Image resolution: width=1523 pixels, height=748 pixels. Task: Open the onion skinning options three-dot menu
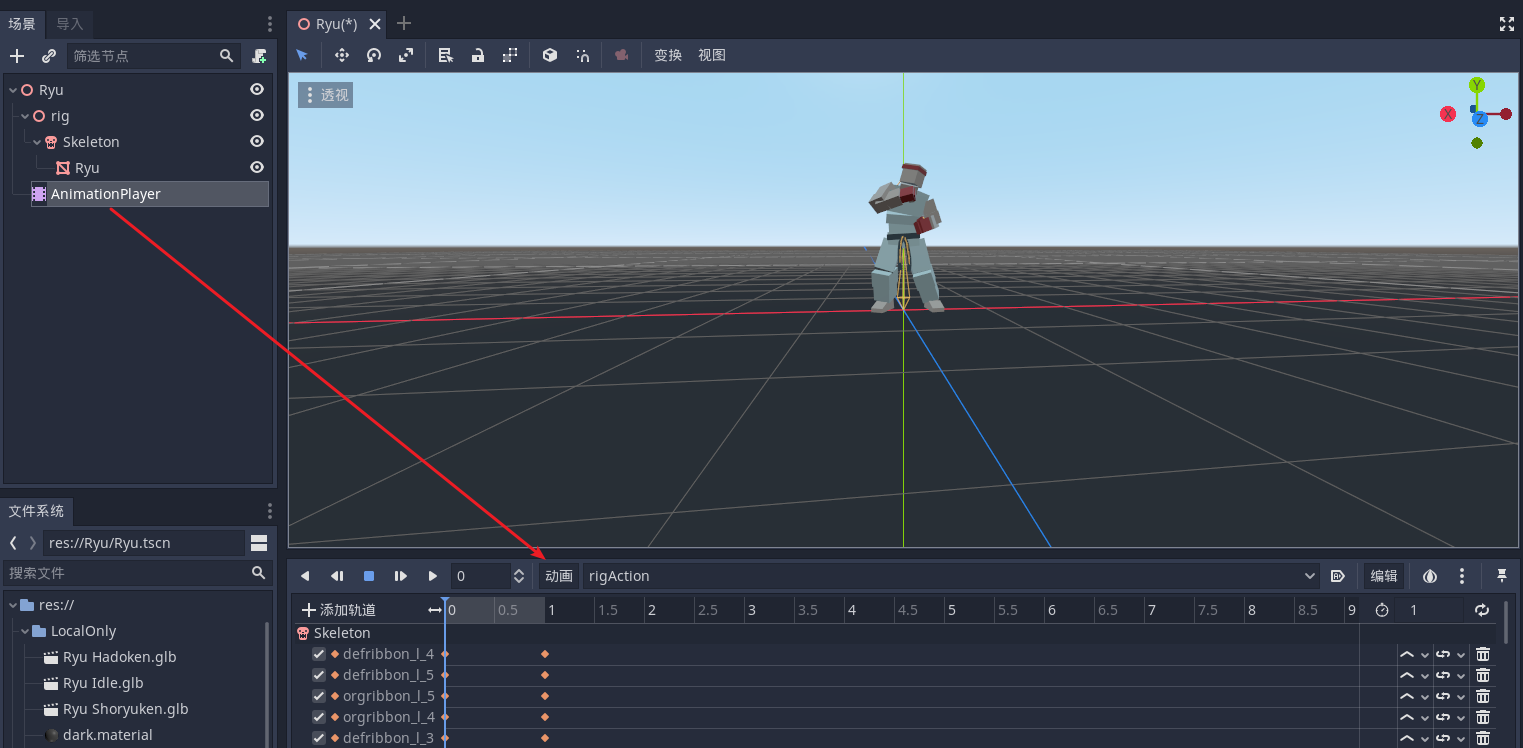[x=1462, y=576]
